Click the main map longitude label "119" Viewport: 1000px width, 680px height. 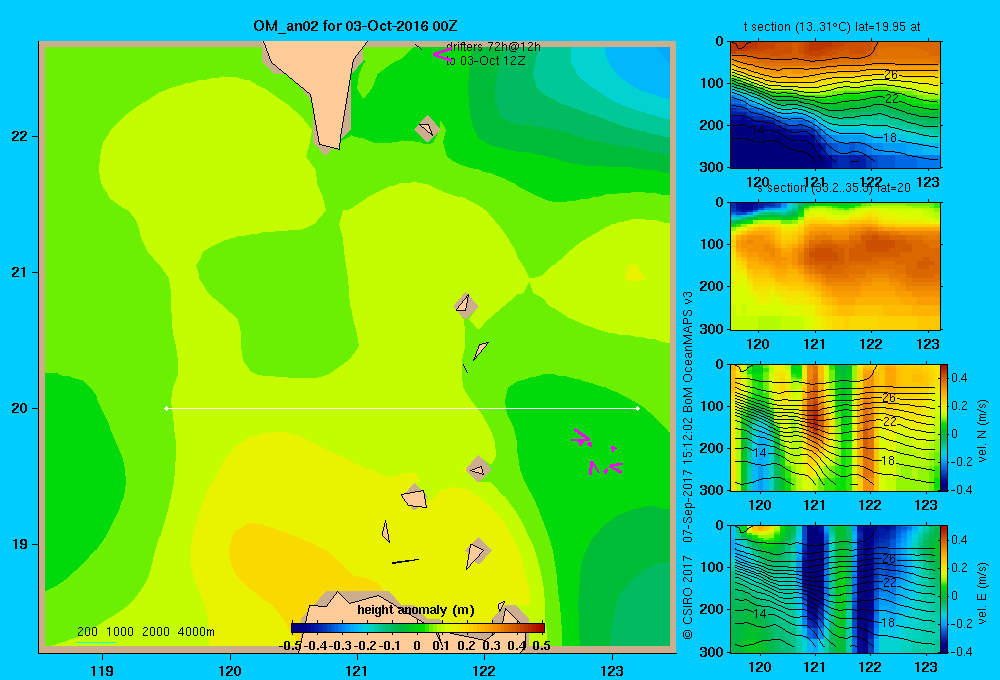click(102, 670)
